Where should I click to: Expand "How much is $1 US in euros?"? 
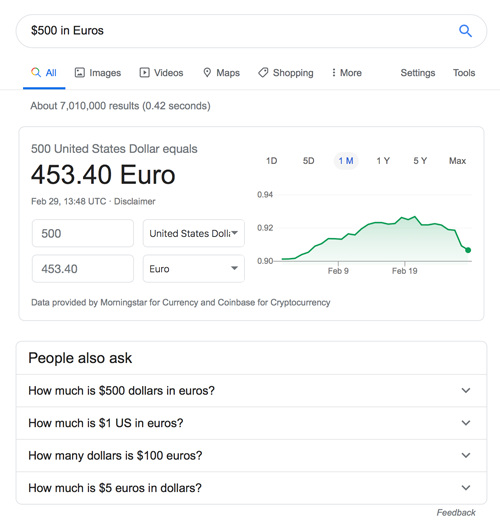[x=251, y=423]
